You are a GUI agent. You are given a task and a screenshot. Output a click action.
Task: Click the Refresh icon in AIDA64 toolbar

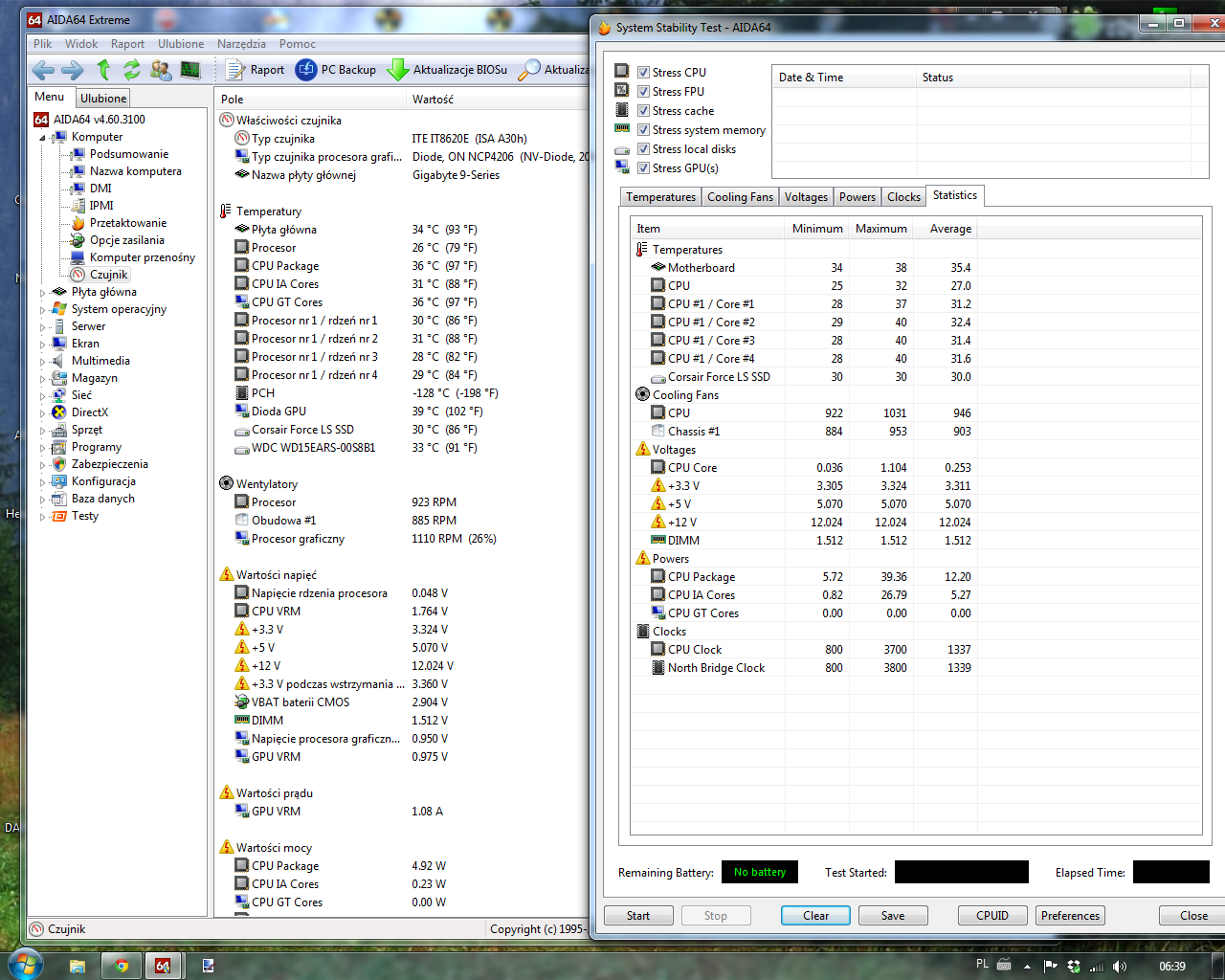132,69
